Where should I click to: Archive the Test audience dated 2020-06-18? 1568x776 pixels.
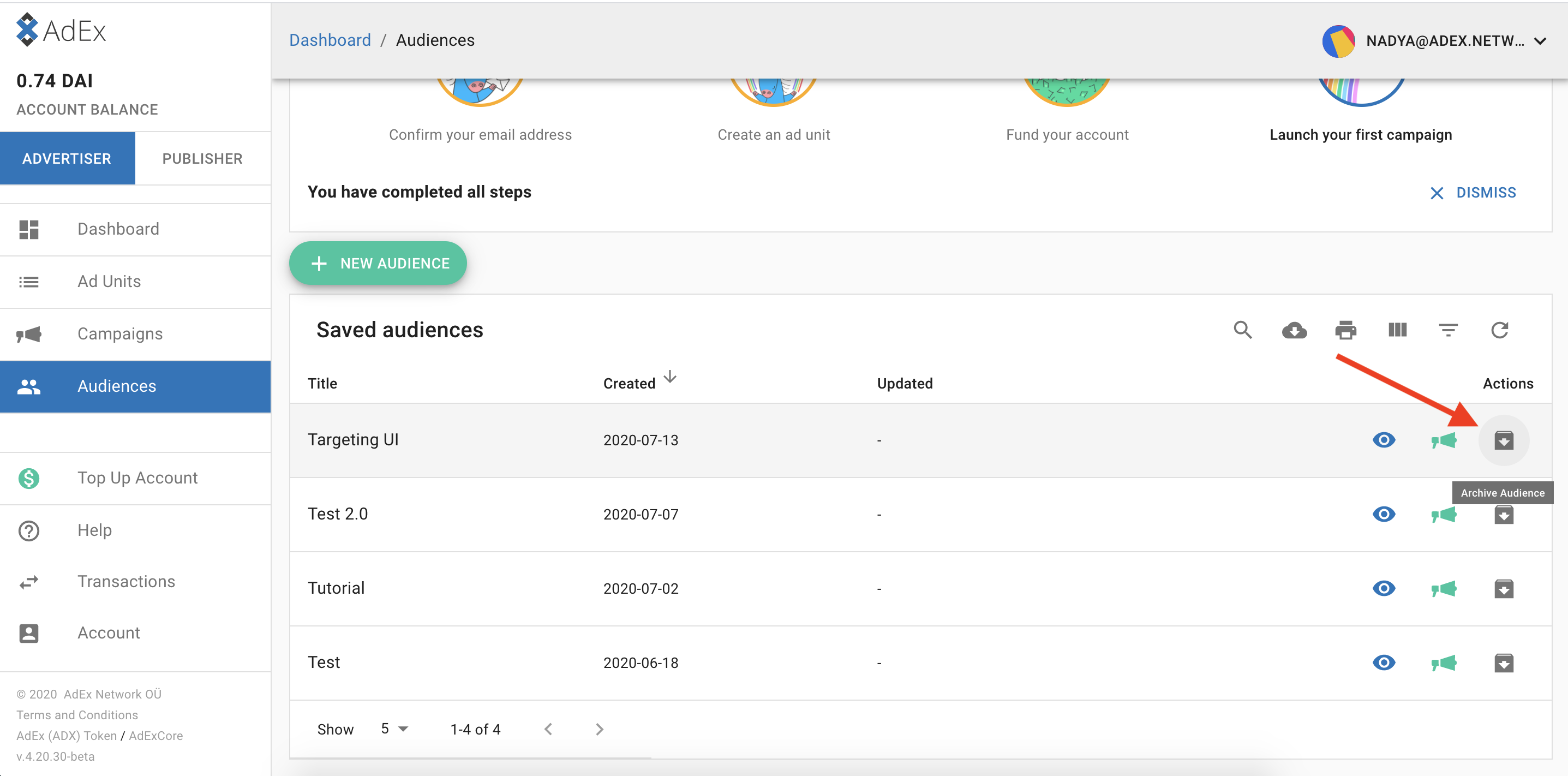pos(1504,663)
